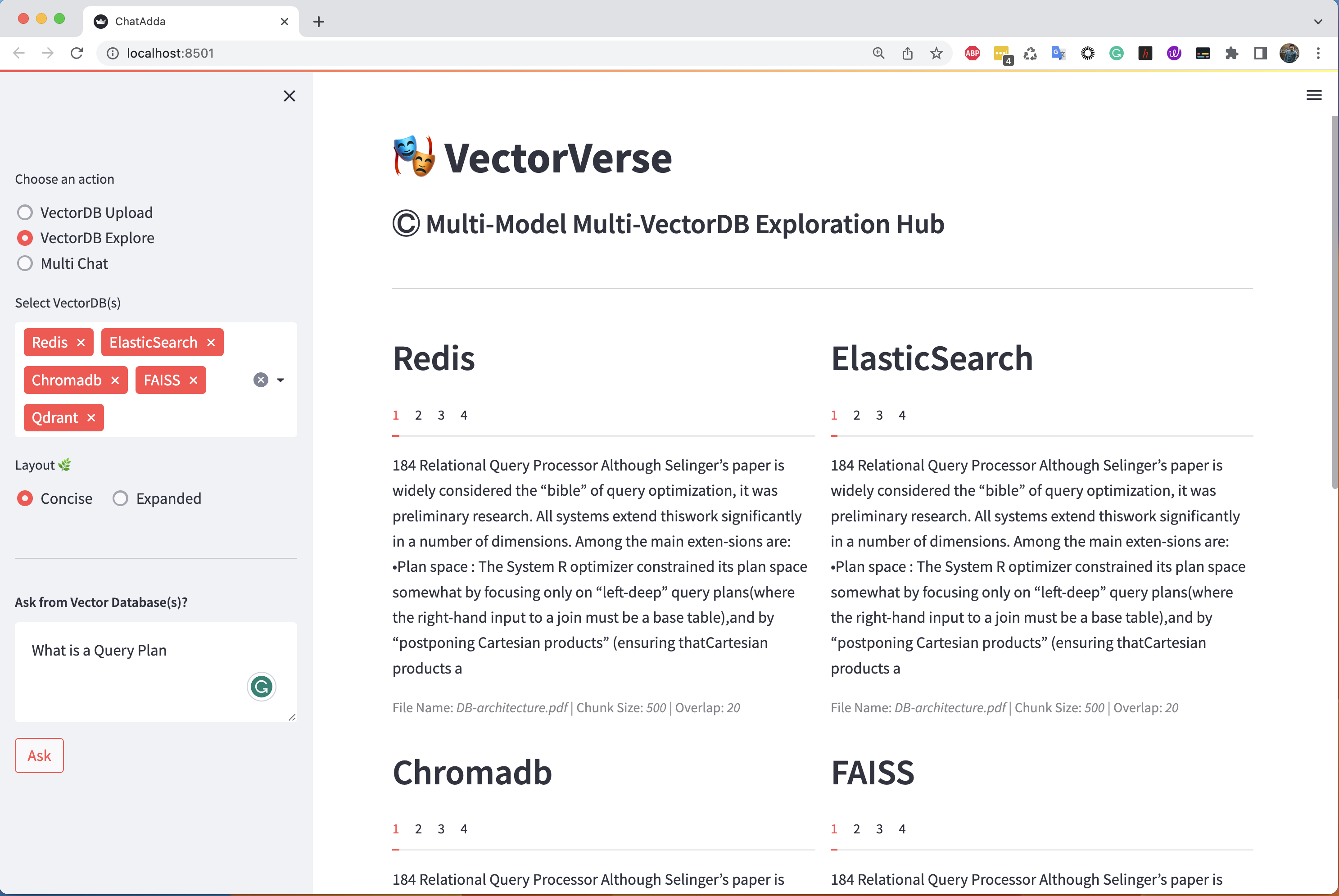Image resolution: width=1339 pixels, height=896 pixels.
Task: Switch to result tab 3 under ElasticSearch
Action: click(x=879, y=415)
